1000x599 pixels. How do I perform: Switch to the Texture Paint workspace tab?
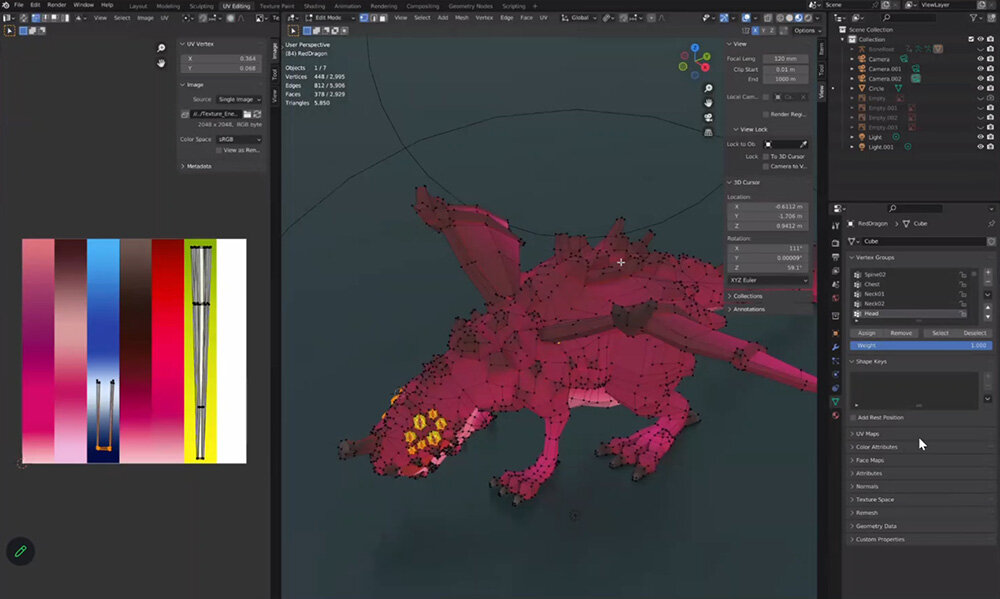point(277,6)
